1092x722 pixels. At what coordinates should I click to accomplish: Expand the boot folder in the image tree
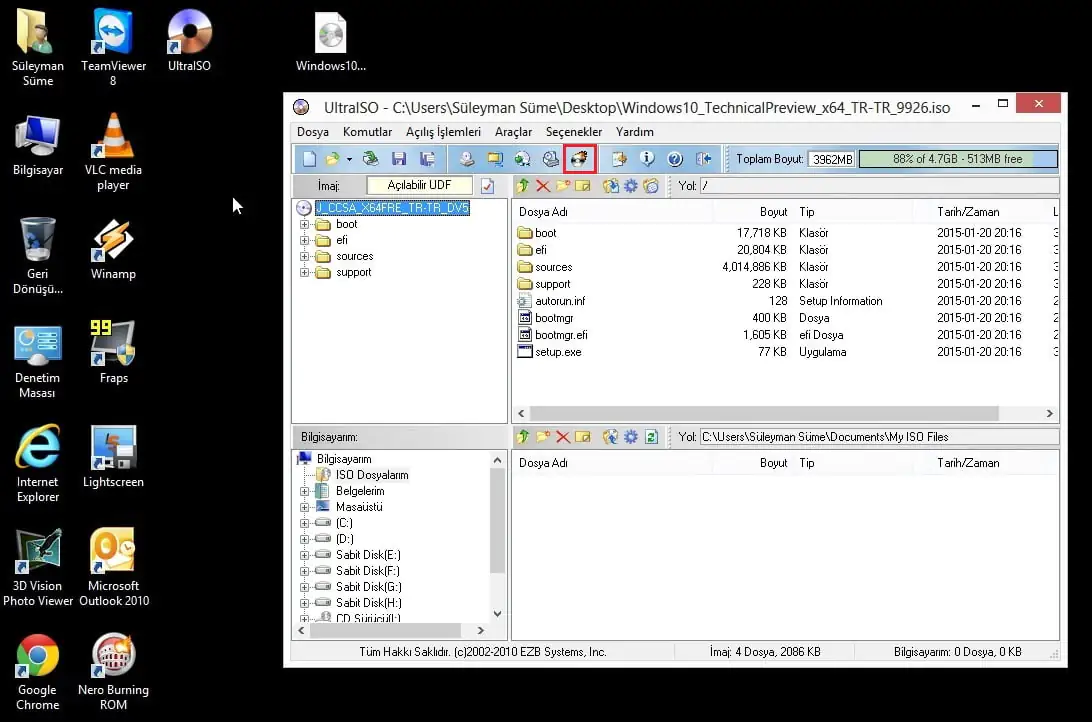point(307,224)
